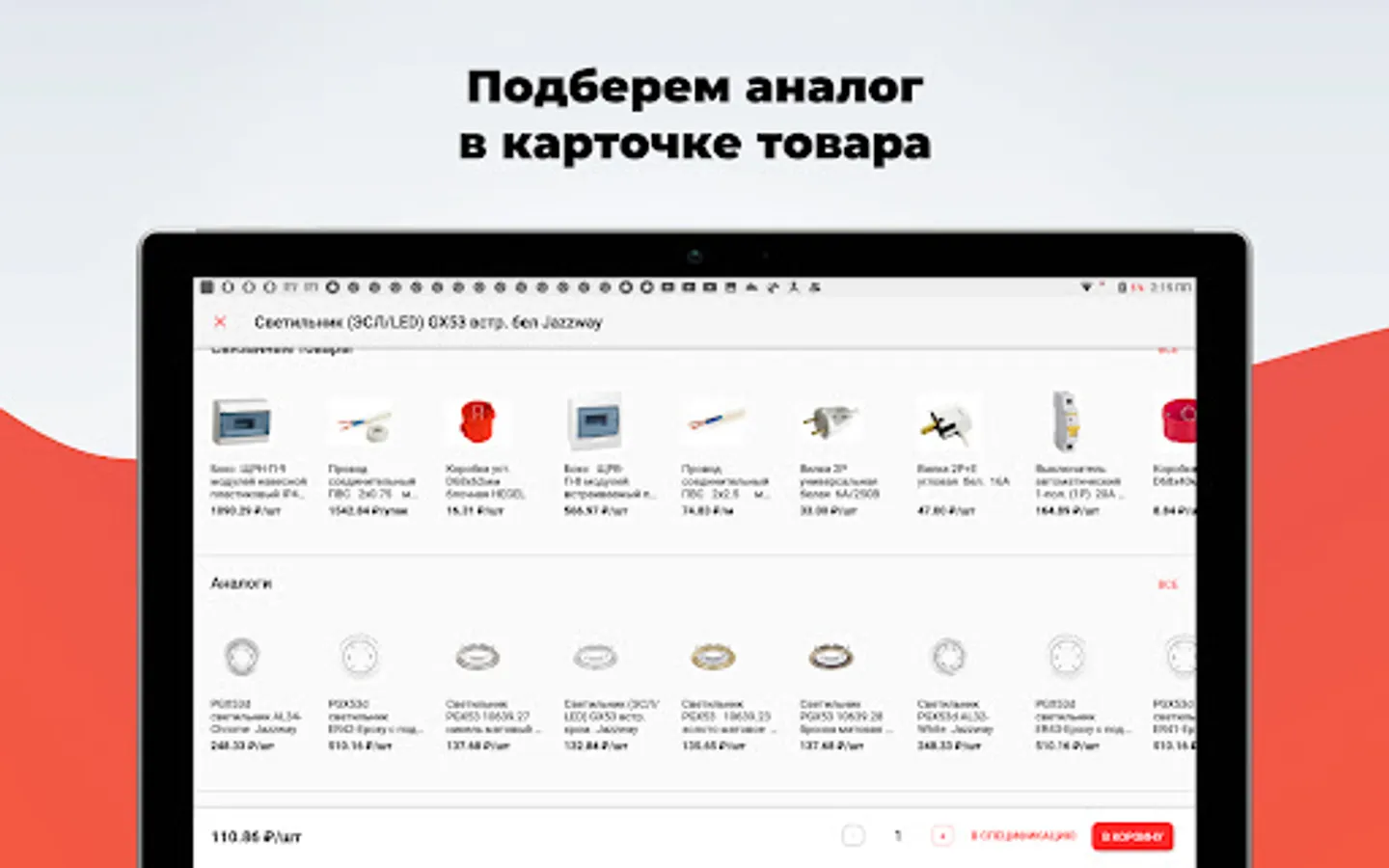Image resolution: width=1389 pixels, height=868 pixels.
Task: Click the product title Светильник GX53 Jazzway
Action: [427, 322]
